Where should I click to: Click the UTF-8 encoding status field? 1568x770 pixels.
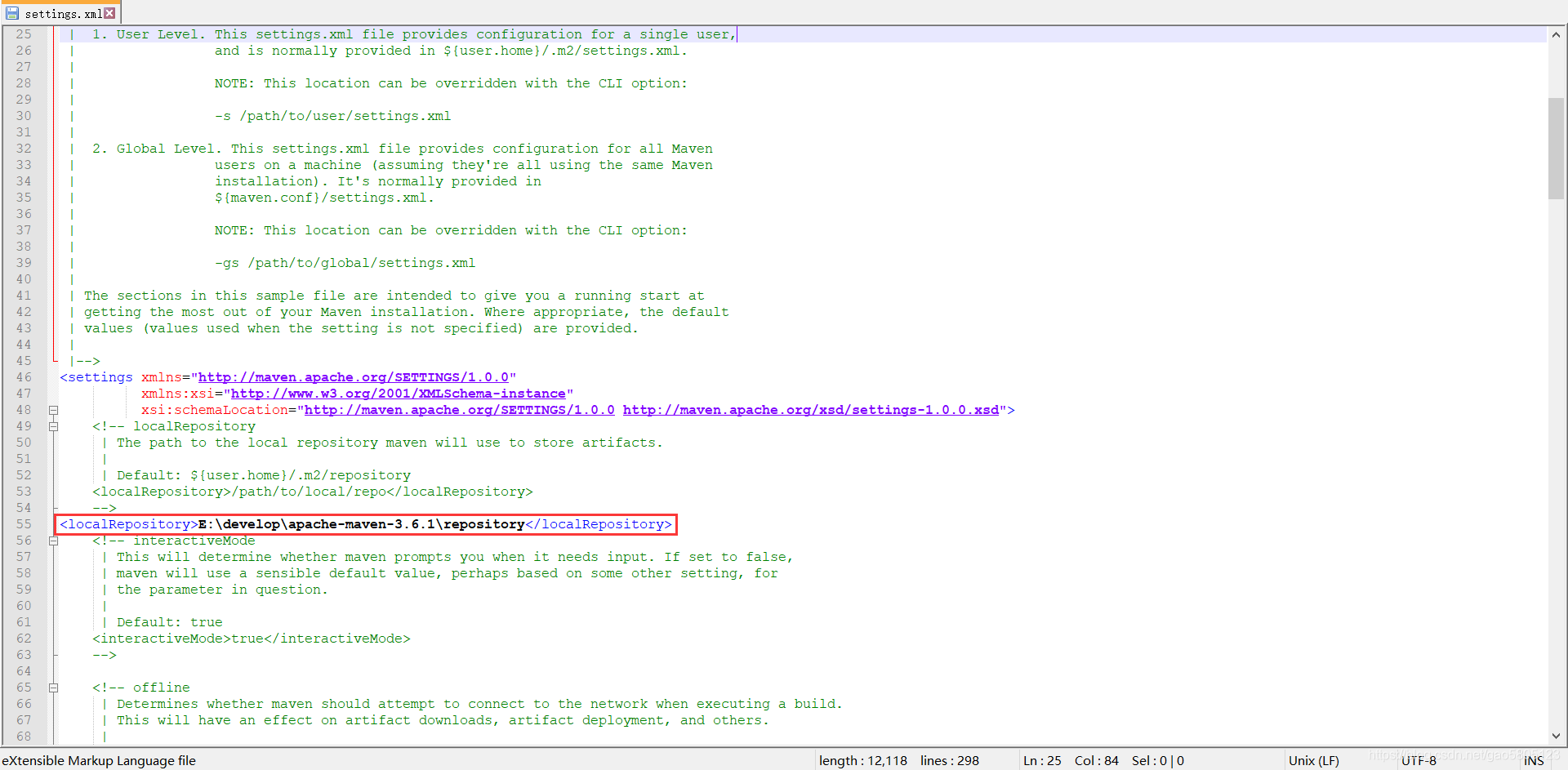(x=1419, y=760)
